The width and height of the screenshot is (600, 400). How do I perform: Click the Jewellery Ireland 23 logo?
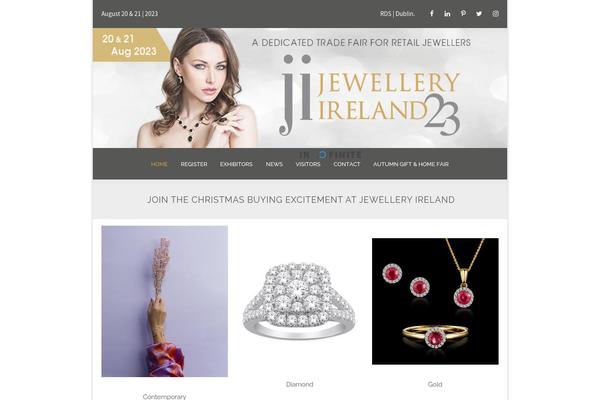(x=369, y=96)
